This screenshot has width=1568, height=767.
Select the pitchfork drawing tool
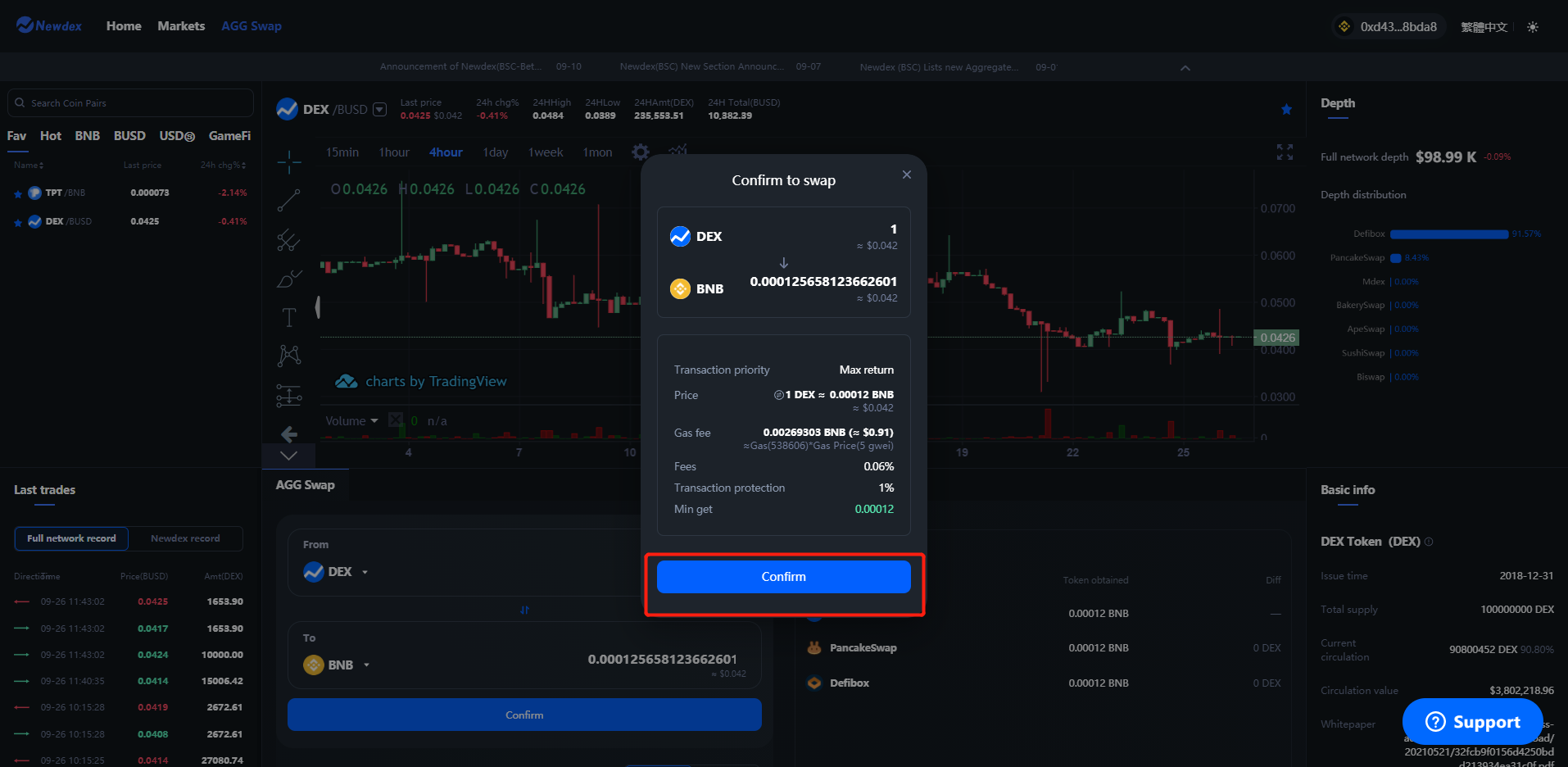click(x=289, y=239)
